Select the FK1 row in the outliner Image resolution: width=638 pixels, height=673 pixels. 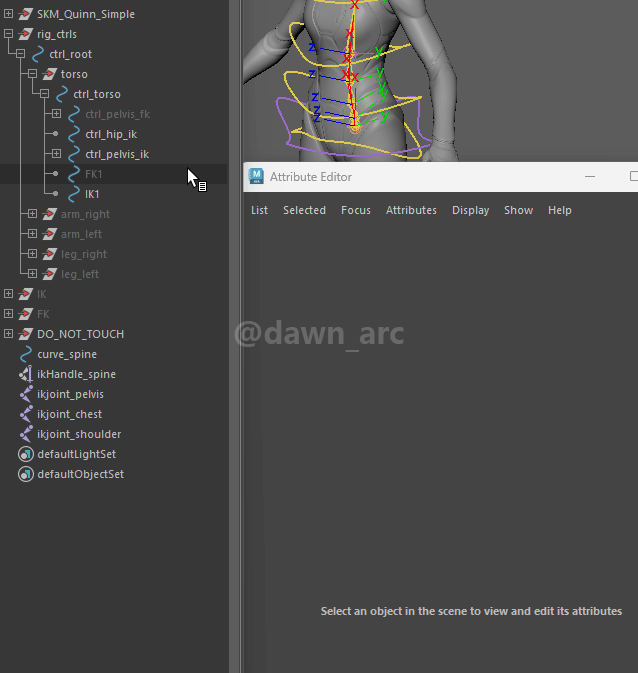[113, 174]
